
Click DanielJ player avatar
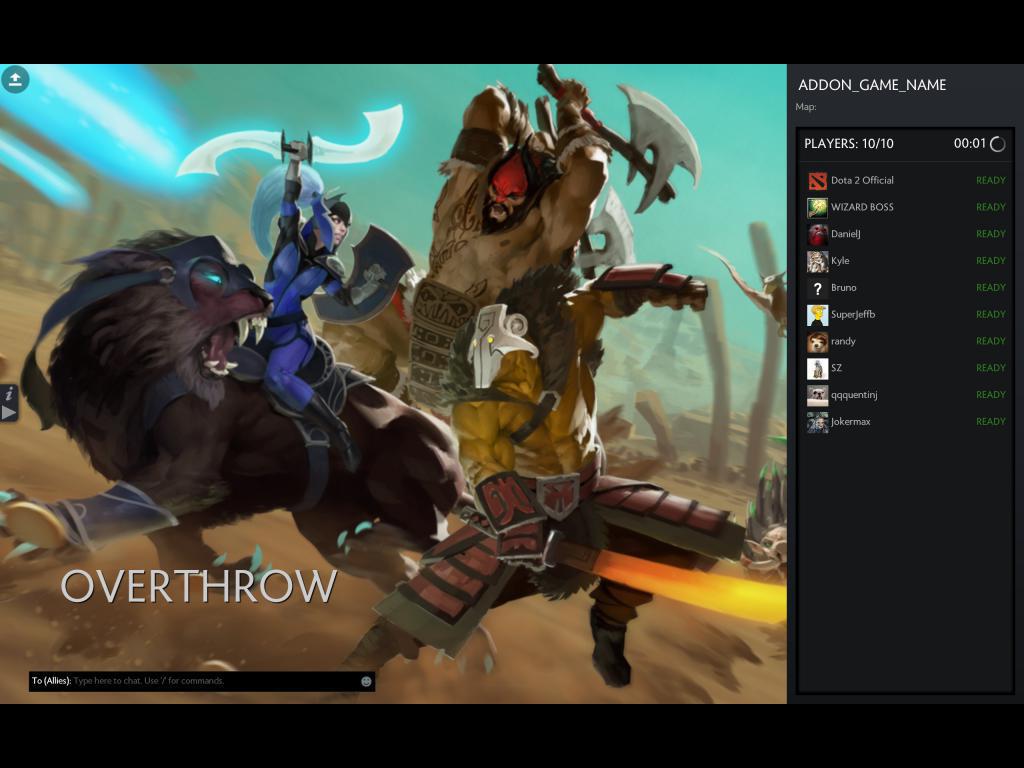pyautogui.click(x=817, y=234)
